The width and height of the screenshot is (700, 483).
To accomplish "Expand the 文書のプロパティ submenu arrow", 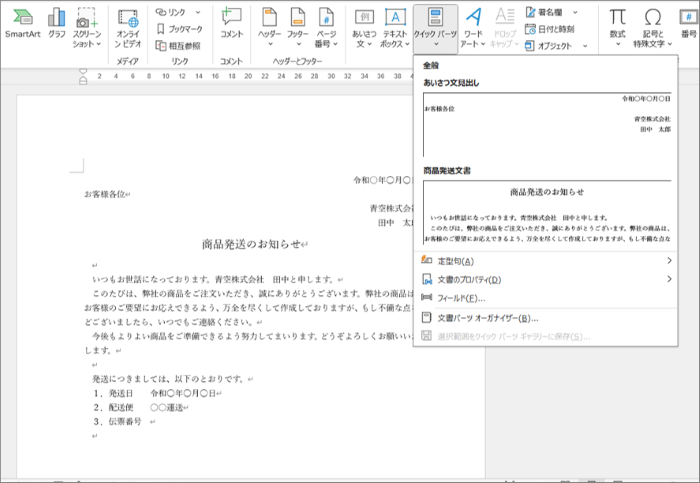I will point(669,279).
